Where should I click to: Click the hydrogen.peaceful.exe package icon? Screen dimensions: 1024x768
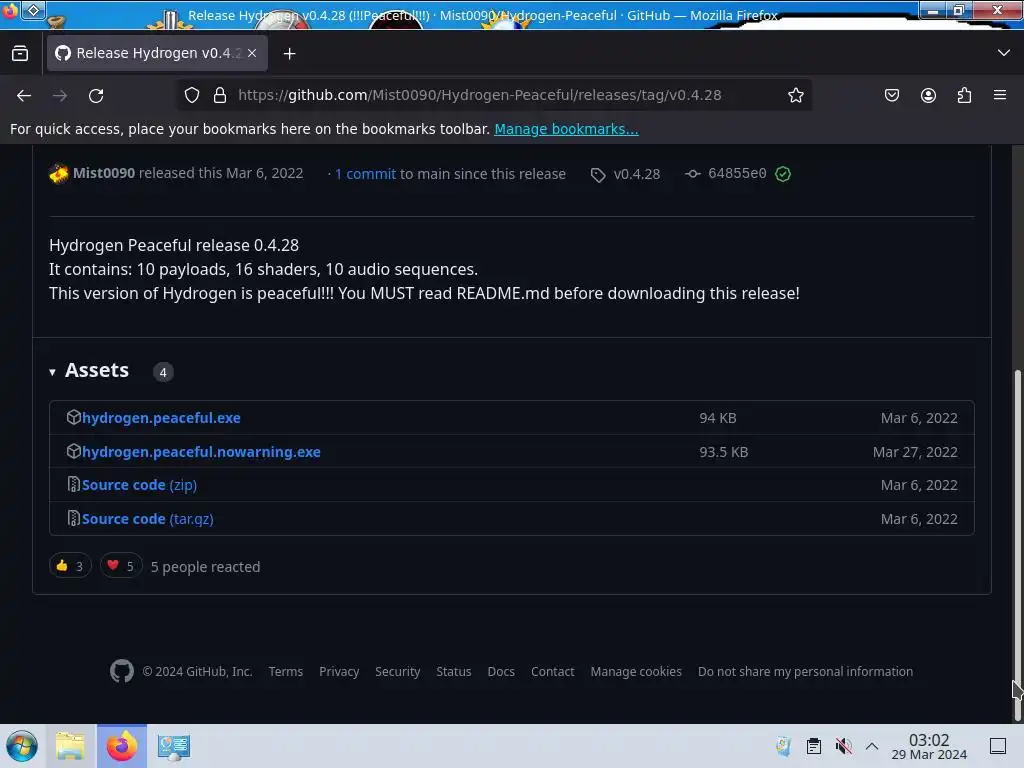coord(73,417)
